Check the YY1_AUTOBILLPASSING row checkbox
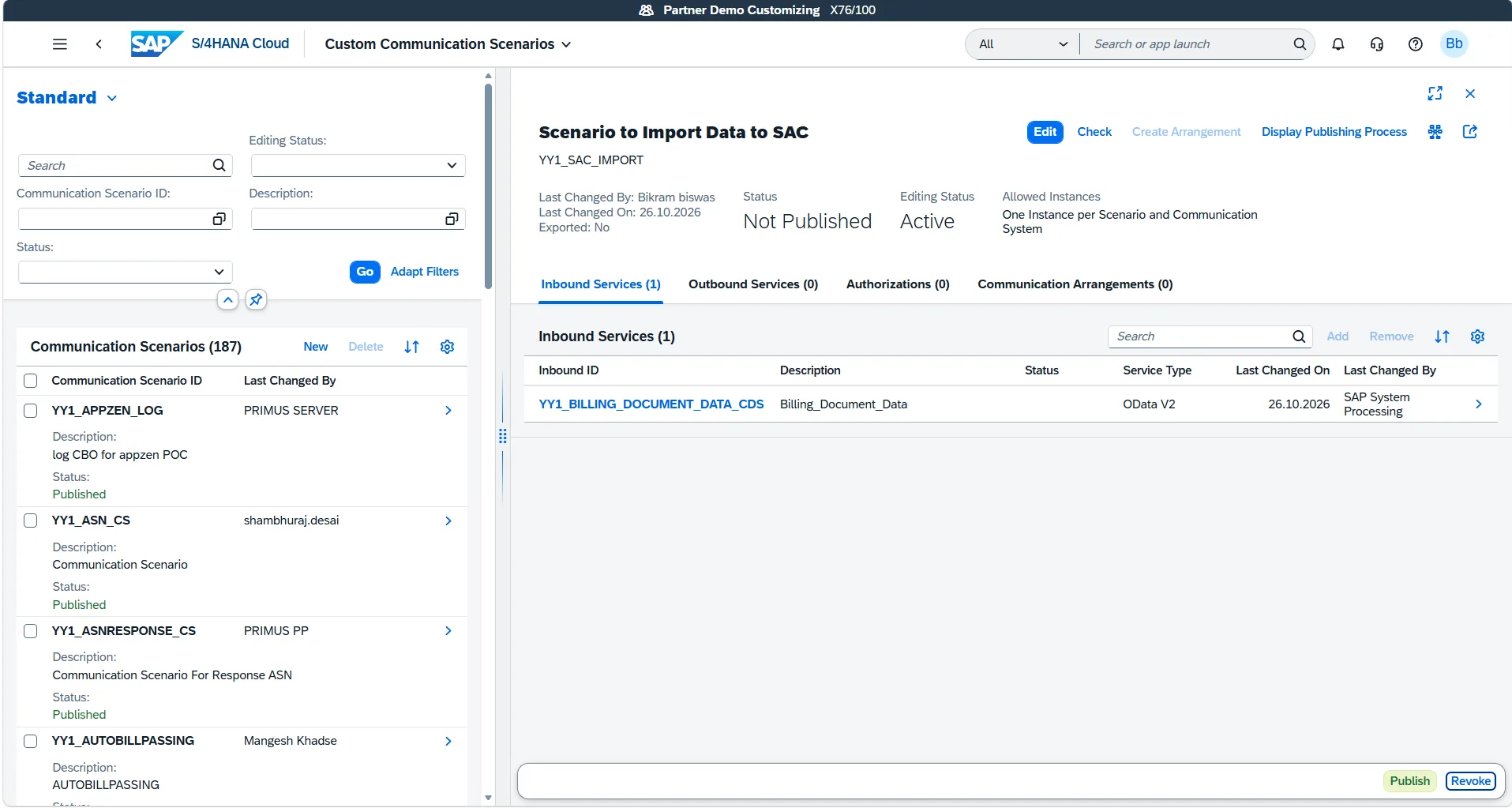Viewport: 1512px width, 808px height. point(31,741)
